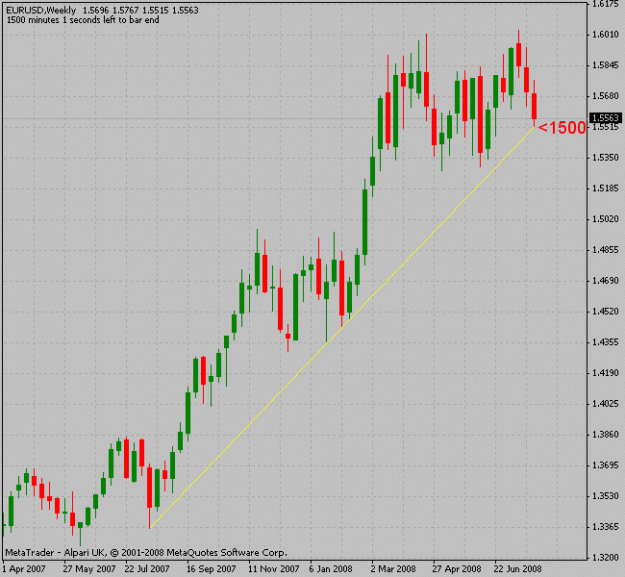625x577 pixels.
Task: Click the 27 May 2007 date label
Action: point(89,569)
